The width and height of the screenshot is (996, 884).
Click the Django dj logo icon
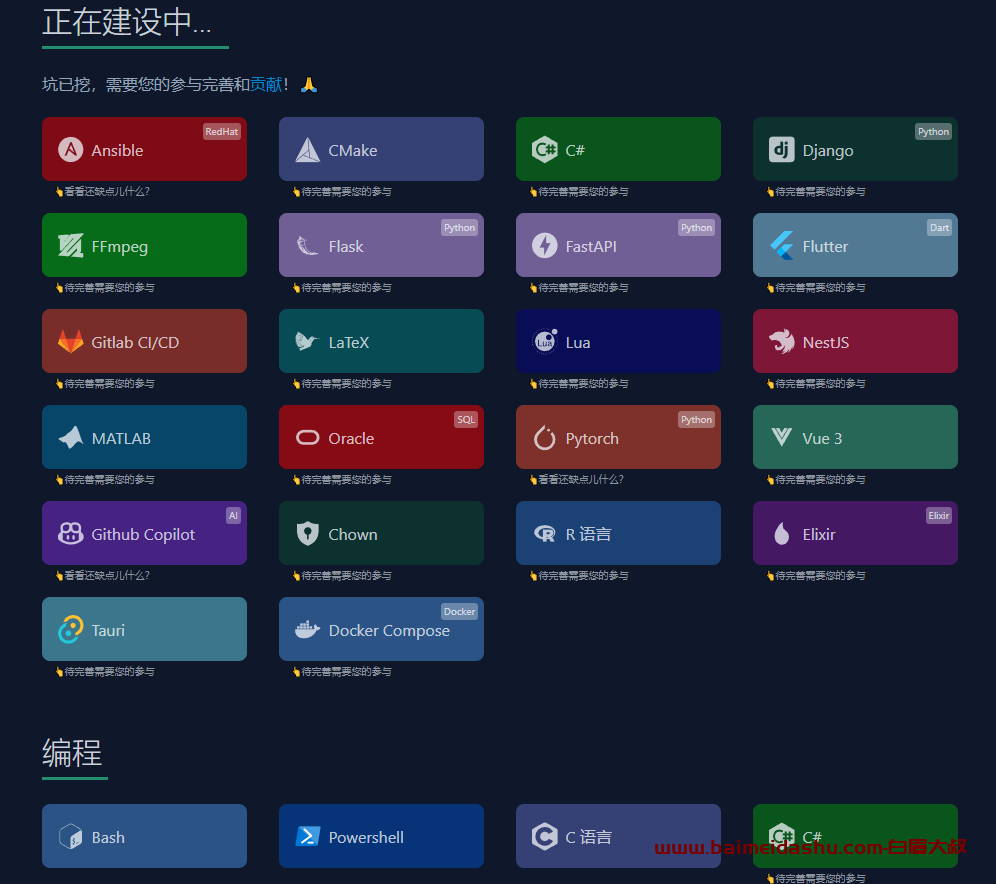[x=781, y=150]
